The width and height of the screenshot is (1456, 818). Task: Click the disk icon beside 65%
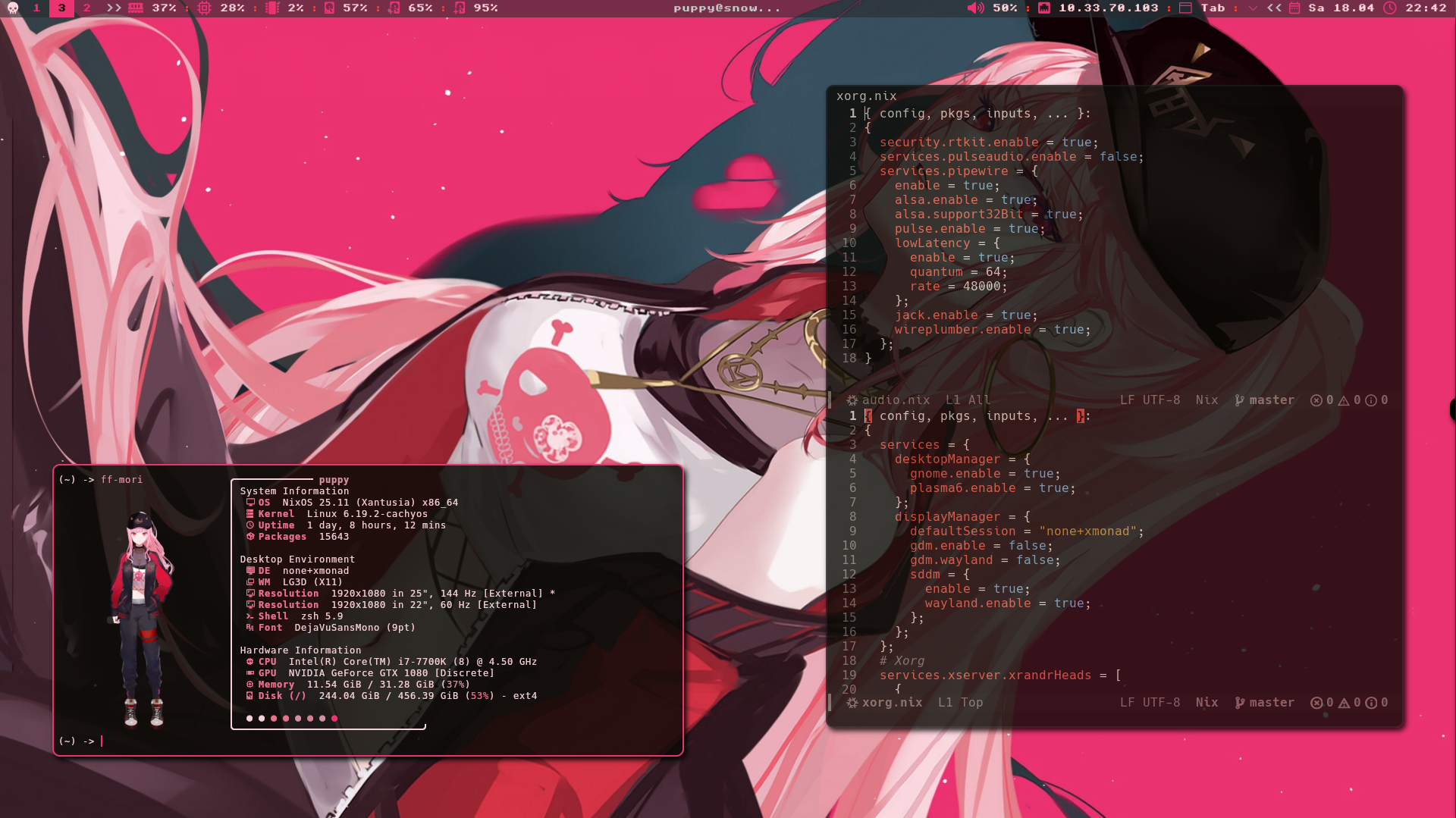(x=394, y=8)
